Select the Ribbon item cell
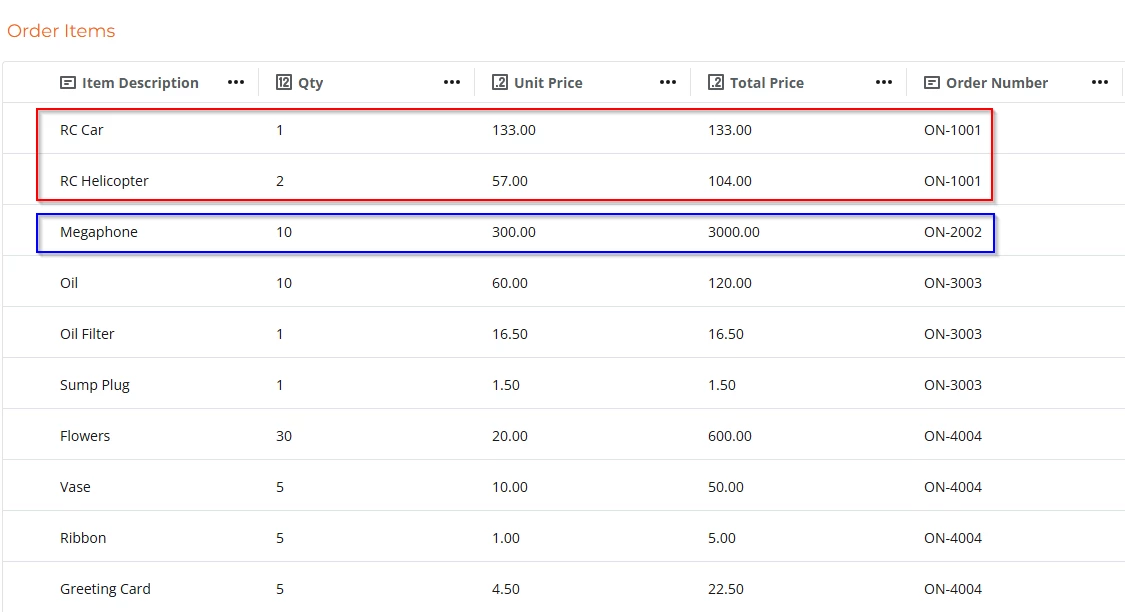The width and height of the screenshot is (1125, 612). (x=83, y=537)
